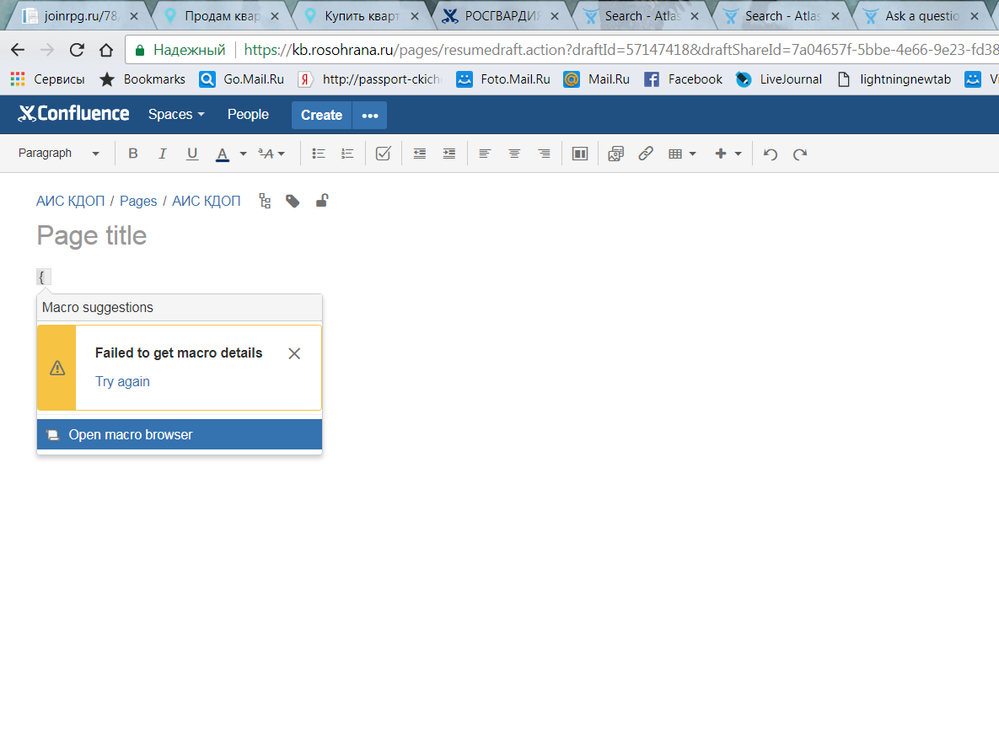This screenshot has width=999, height=732.
Task: Open the Spaces menu
Action: coord(176,115)
